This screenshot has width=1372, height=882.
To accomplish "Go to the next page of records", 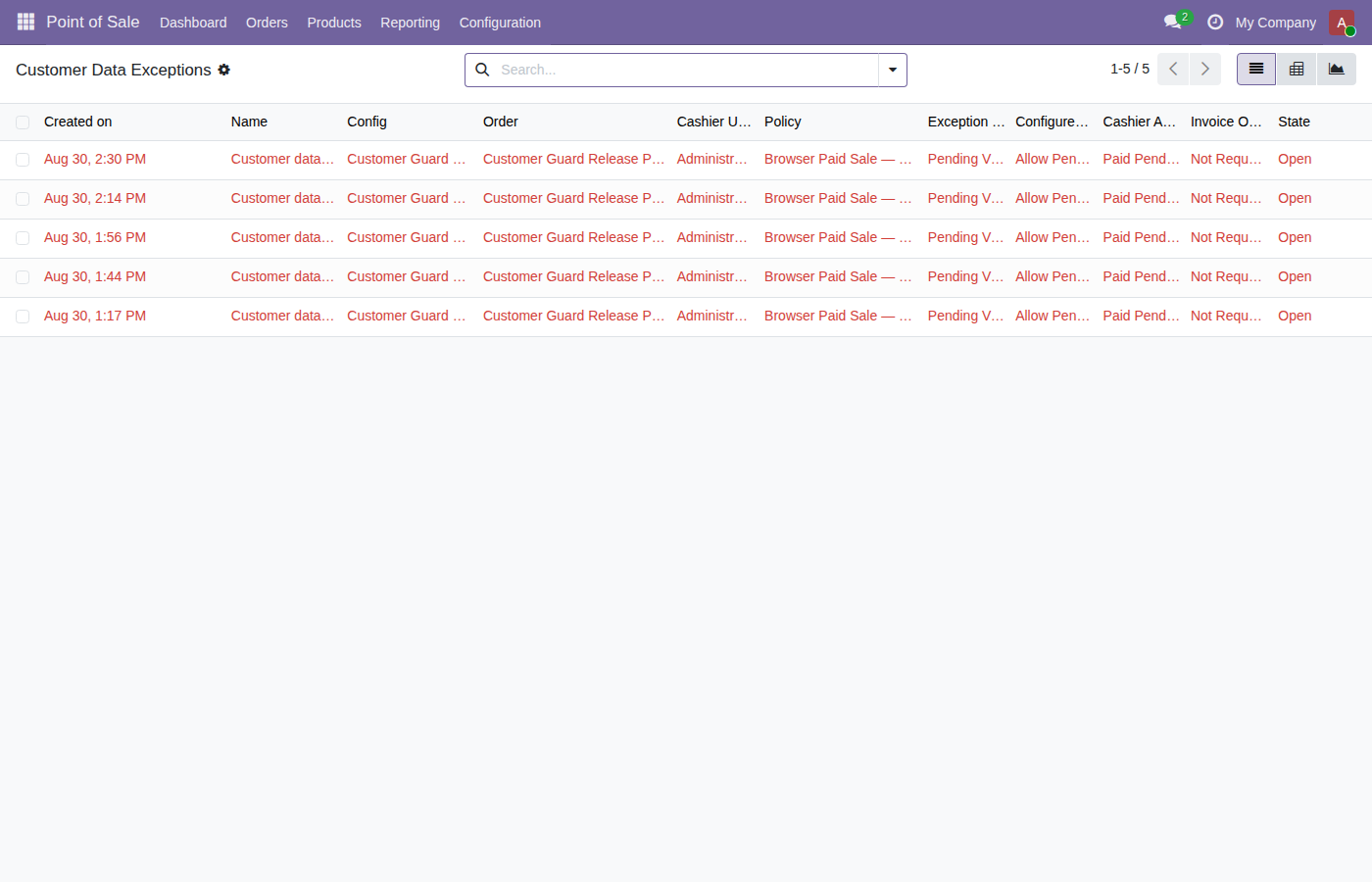I will tap(1205, 69).
